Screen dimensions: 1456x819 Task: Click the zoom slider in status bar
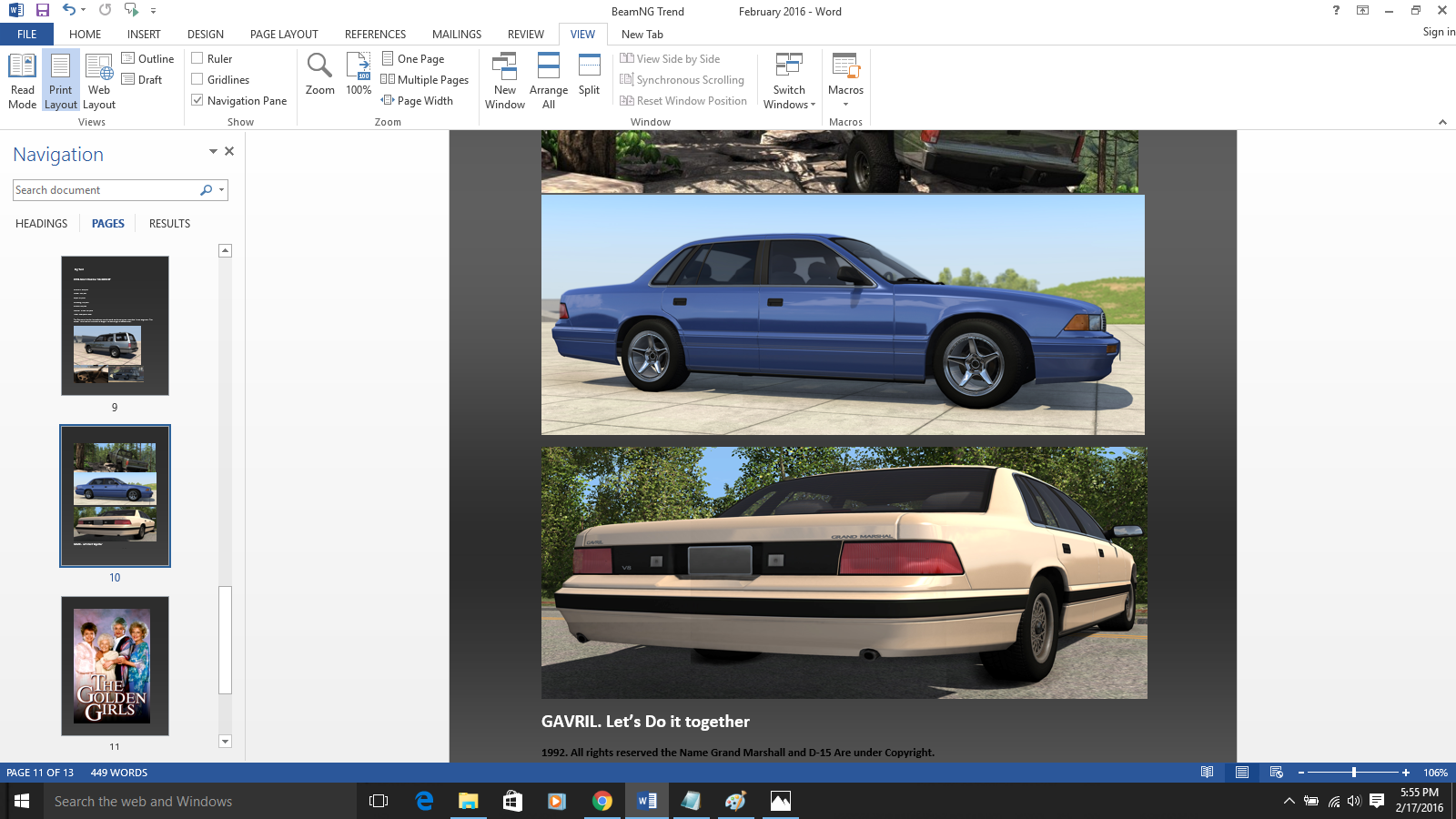[x=1353, y=773]
